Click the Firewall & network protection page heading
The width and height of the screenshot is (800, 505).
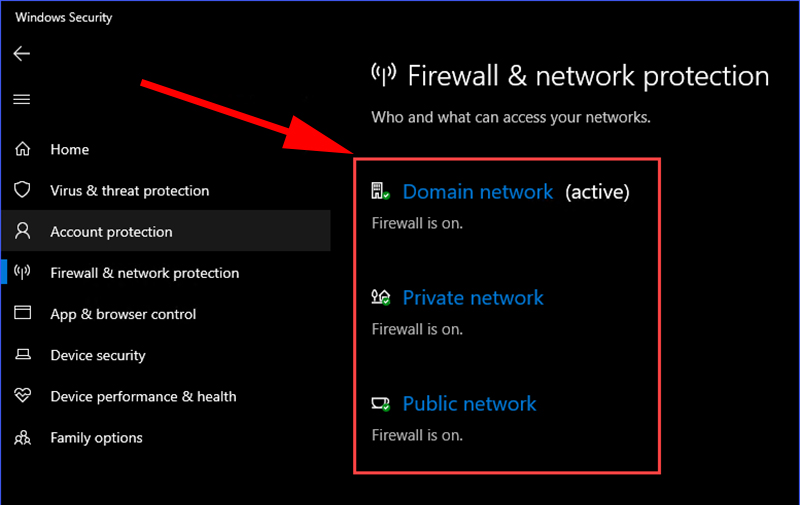coord(588,77)
